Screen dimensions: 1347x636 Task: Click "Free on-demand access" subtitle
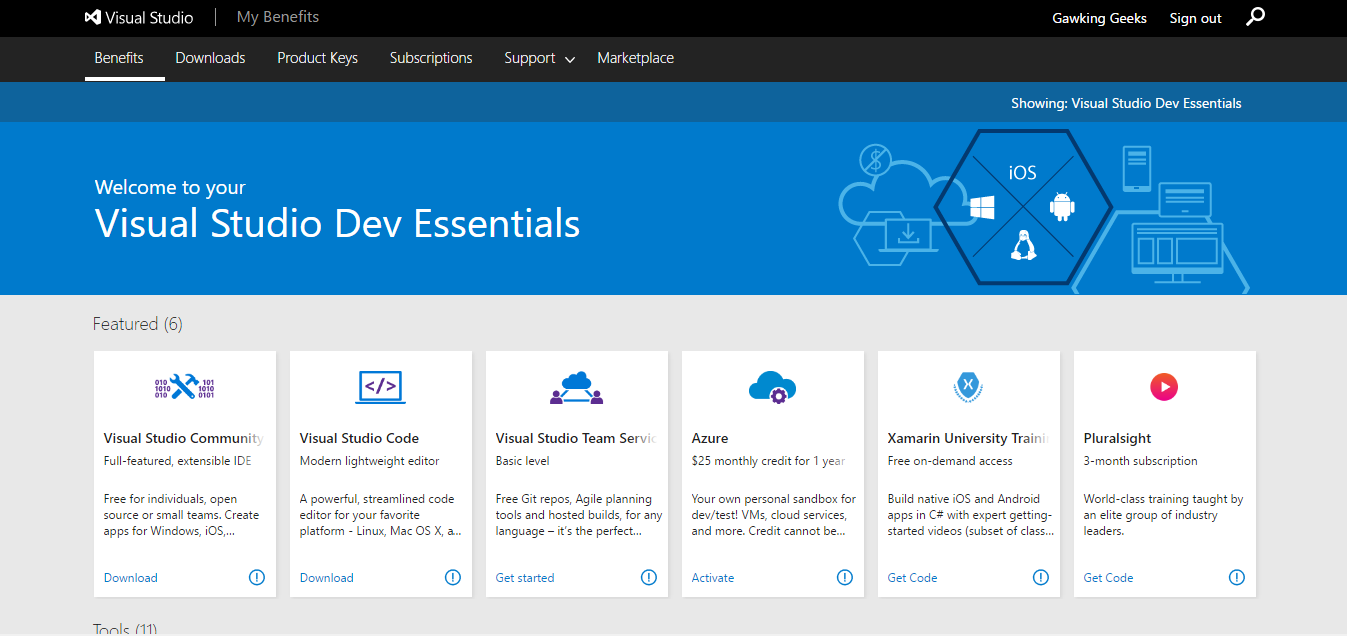pyautogui.click(x=950, y=461)
